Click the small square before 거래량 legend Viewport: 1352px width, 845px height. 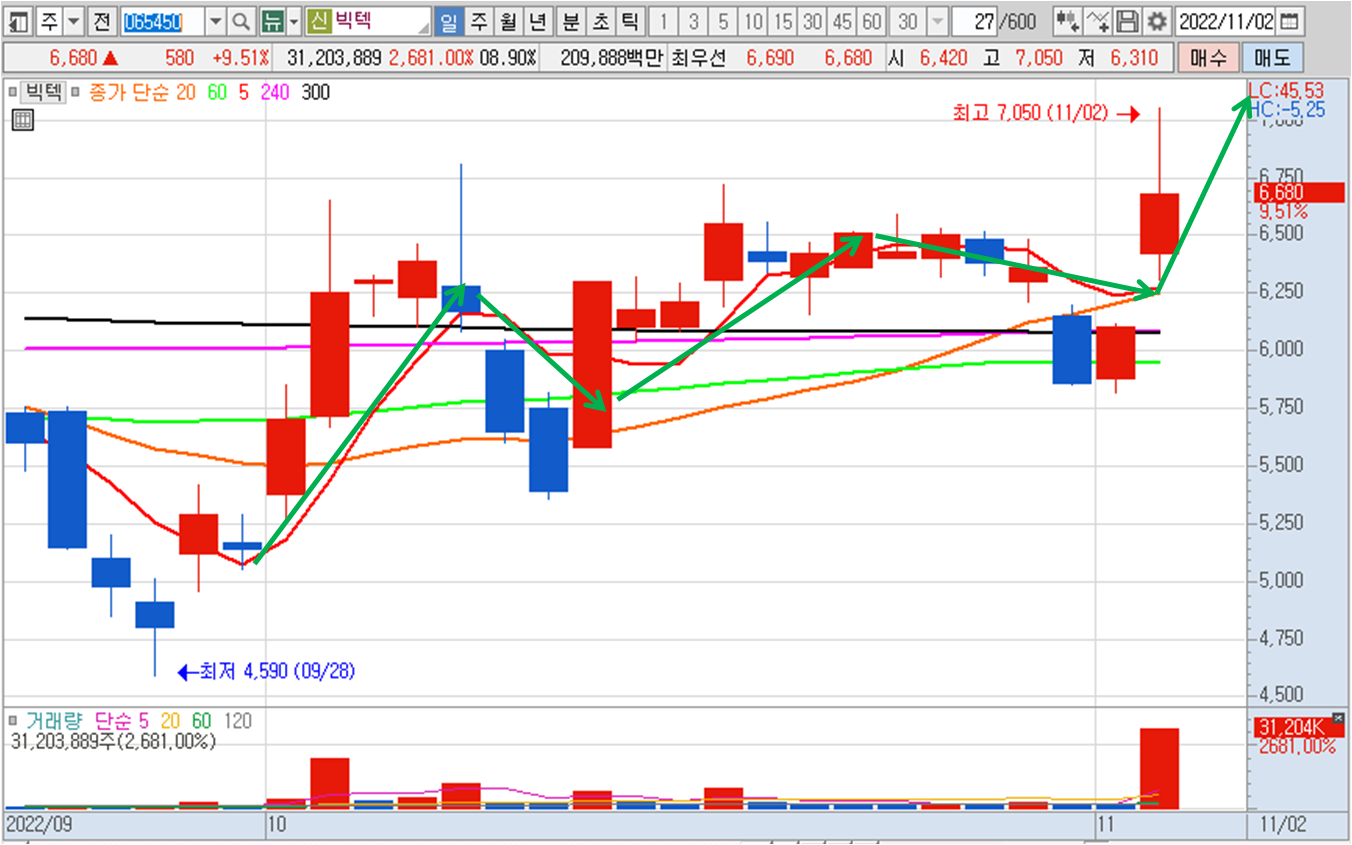pyautogui.click(x=14, y=720)
